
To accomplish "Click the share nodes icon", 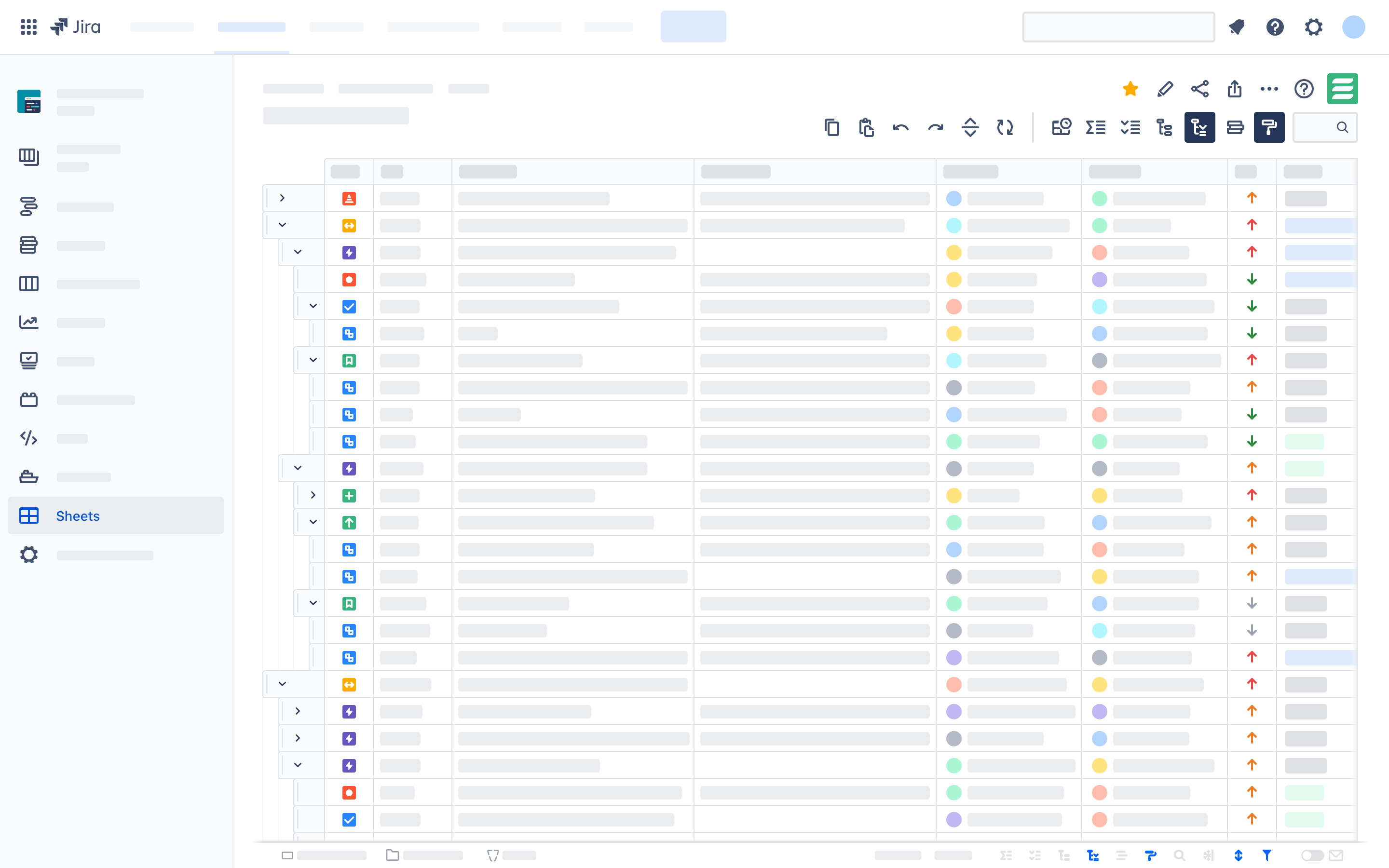I will 1199,89.
